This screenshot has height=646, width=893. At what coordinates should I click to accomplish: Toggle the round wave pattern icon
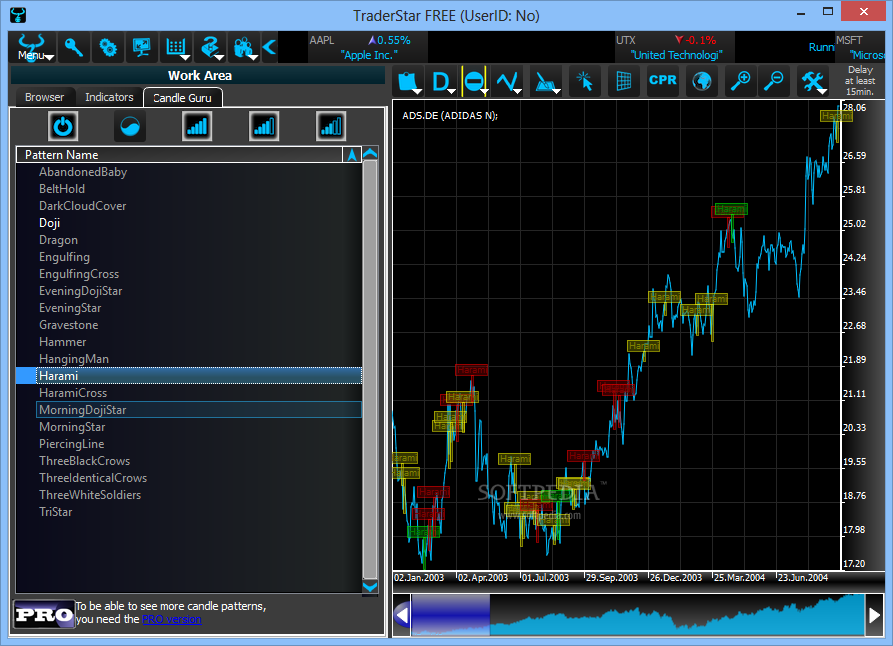click(130, 126)
